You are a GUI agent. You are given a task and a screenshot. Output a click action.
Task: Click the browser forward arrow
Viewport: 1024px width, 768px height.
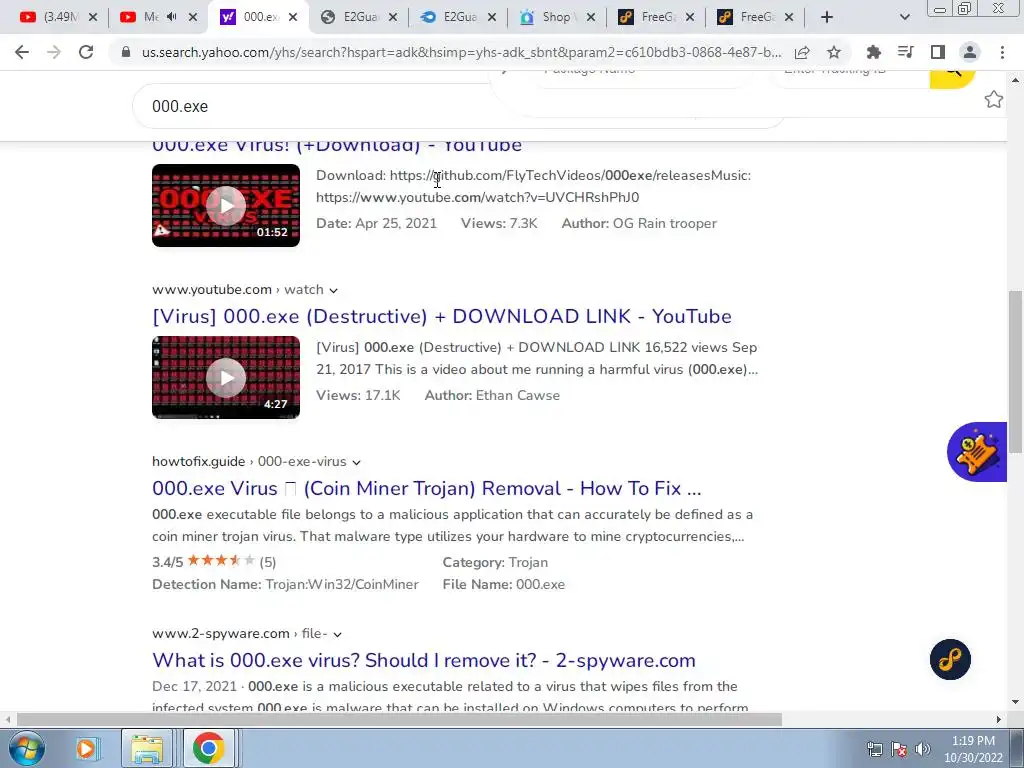tap(54, 52)
